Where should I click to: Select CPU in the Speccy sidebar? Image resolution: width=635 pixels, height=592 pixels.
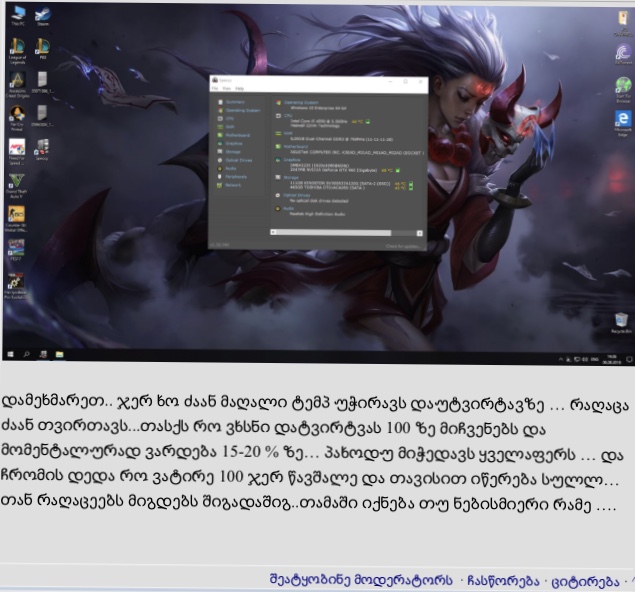[226, 119]
